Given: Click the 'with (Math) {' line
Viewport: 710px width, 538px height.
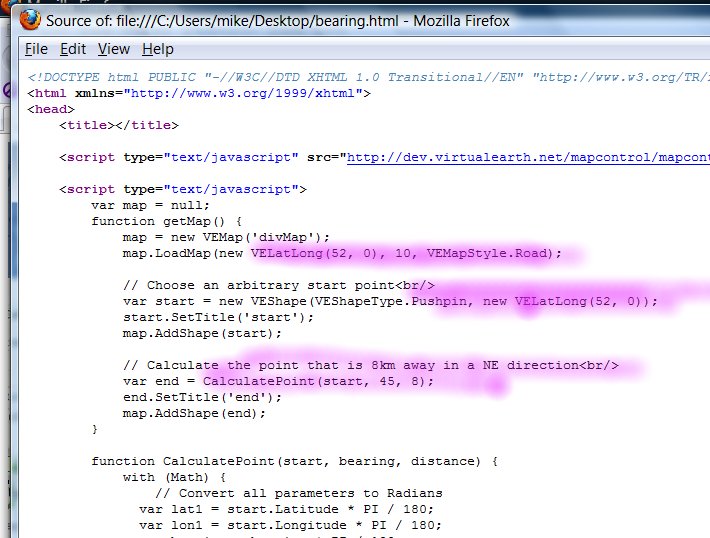Looking at the screenshot, I should click(x=174, y=477).
